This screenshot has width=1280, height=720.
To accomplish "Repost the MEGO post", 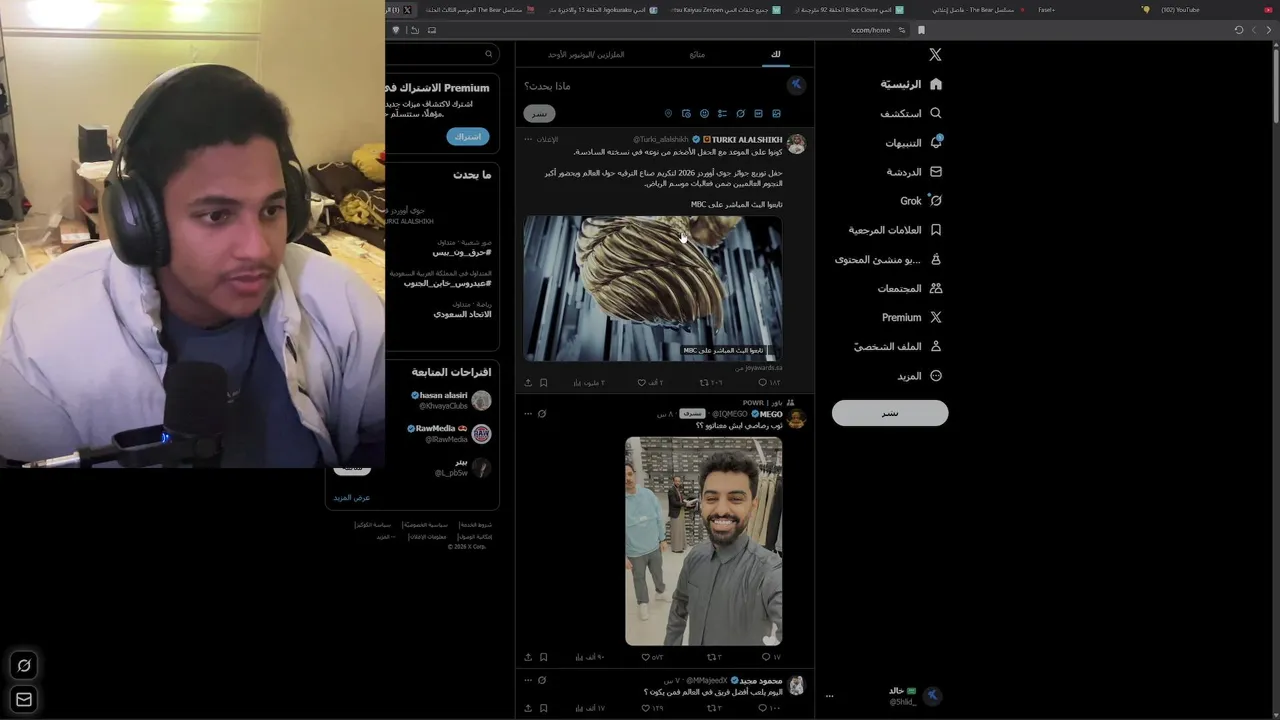I will pyautogui.click(x=714, y=657).
